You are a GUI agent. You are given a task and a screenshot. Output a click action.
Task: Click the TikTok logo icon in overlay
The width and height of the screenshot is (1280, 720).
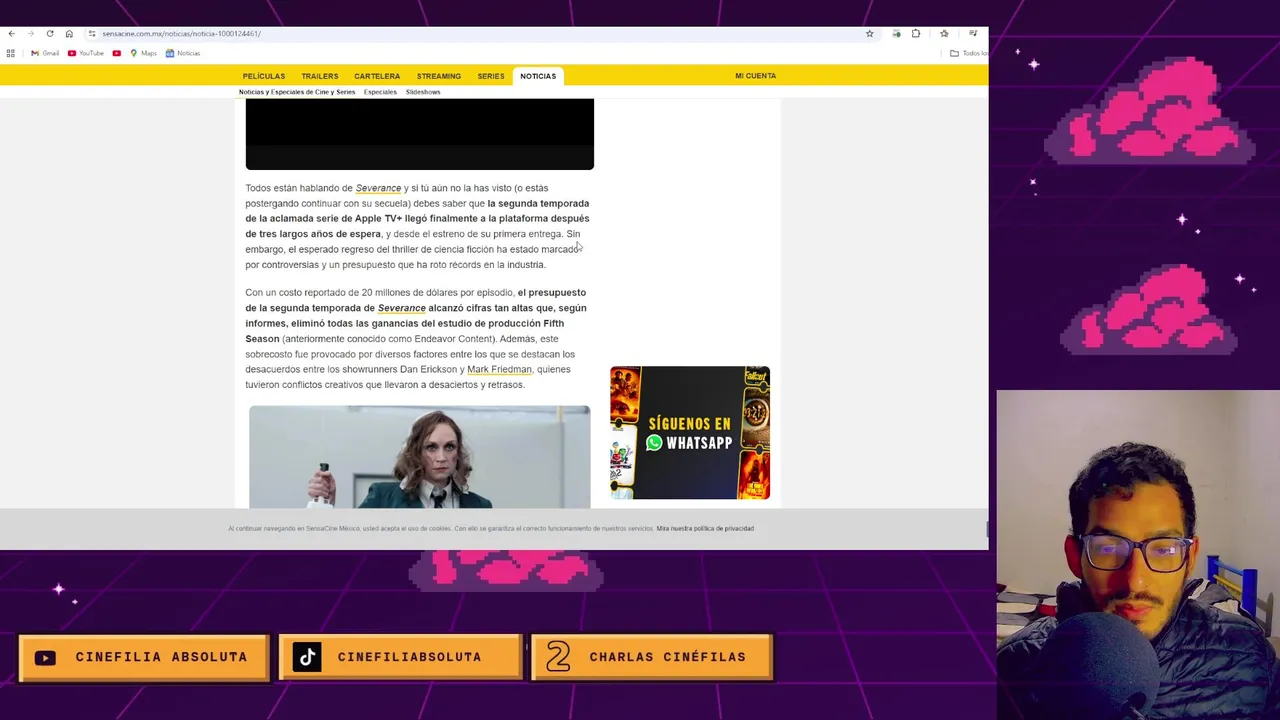click(307, 657)
